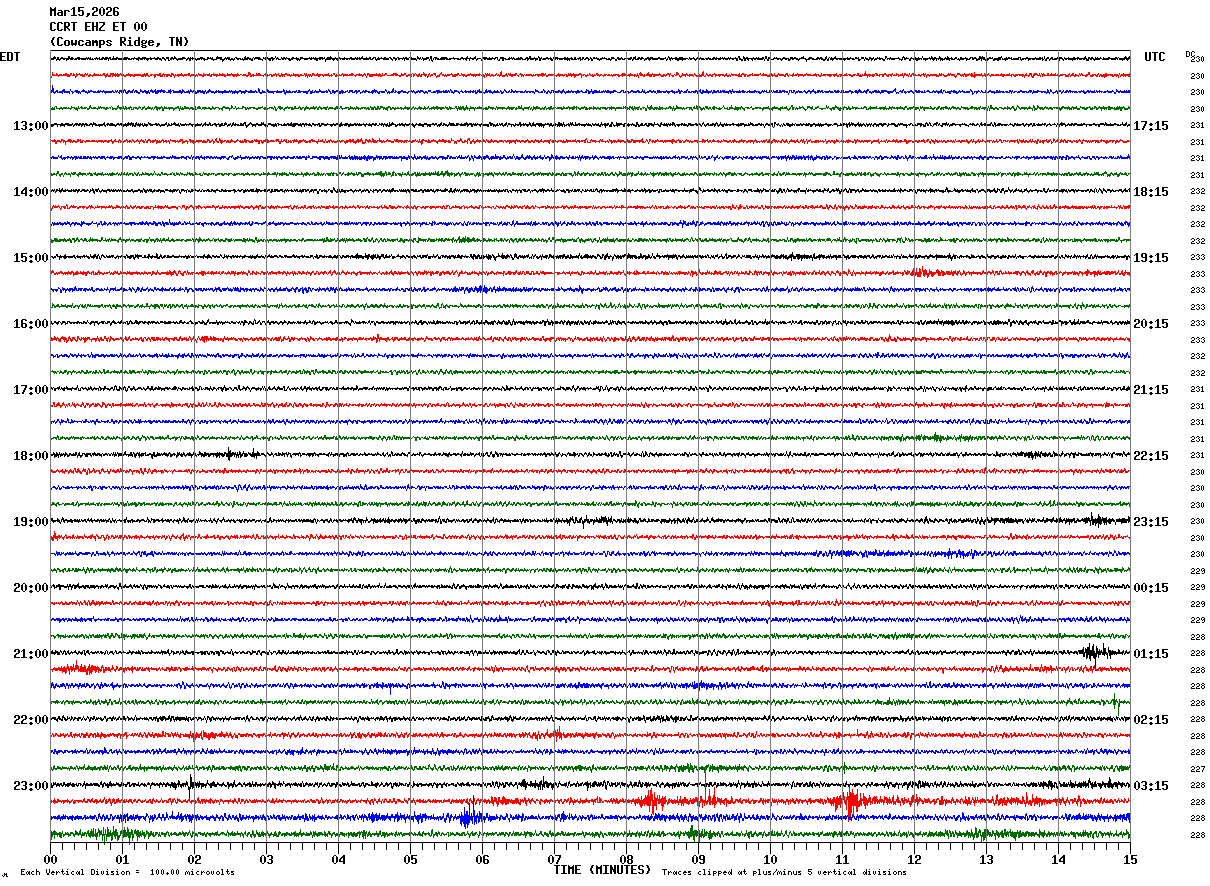Click the "DC" column header
Viewport: 1210px width, 886px height.
click(x=1190, y=54)
